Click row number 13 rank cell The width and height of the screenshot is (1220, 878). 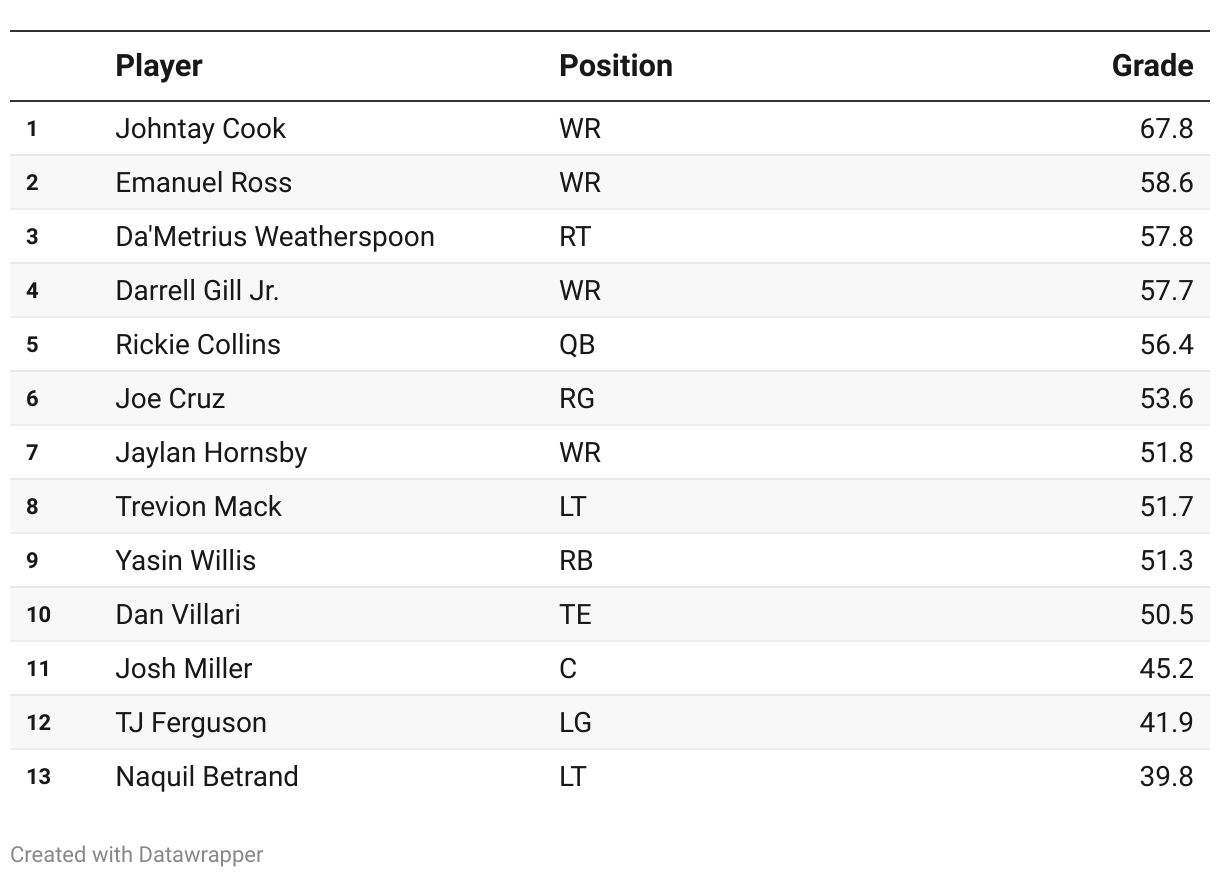click(x=38, y=777)
